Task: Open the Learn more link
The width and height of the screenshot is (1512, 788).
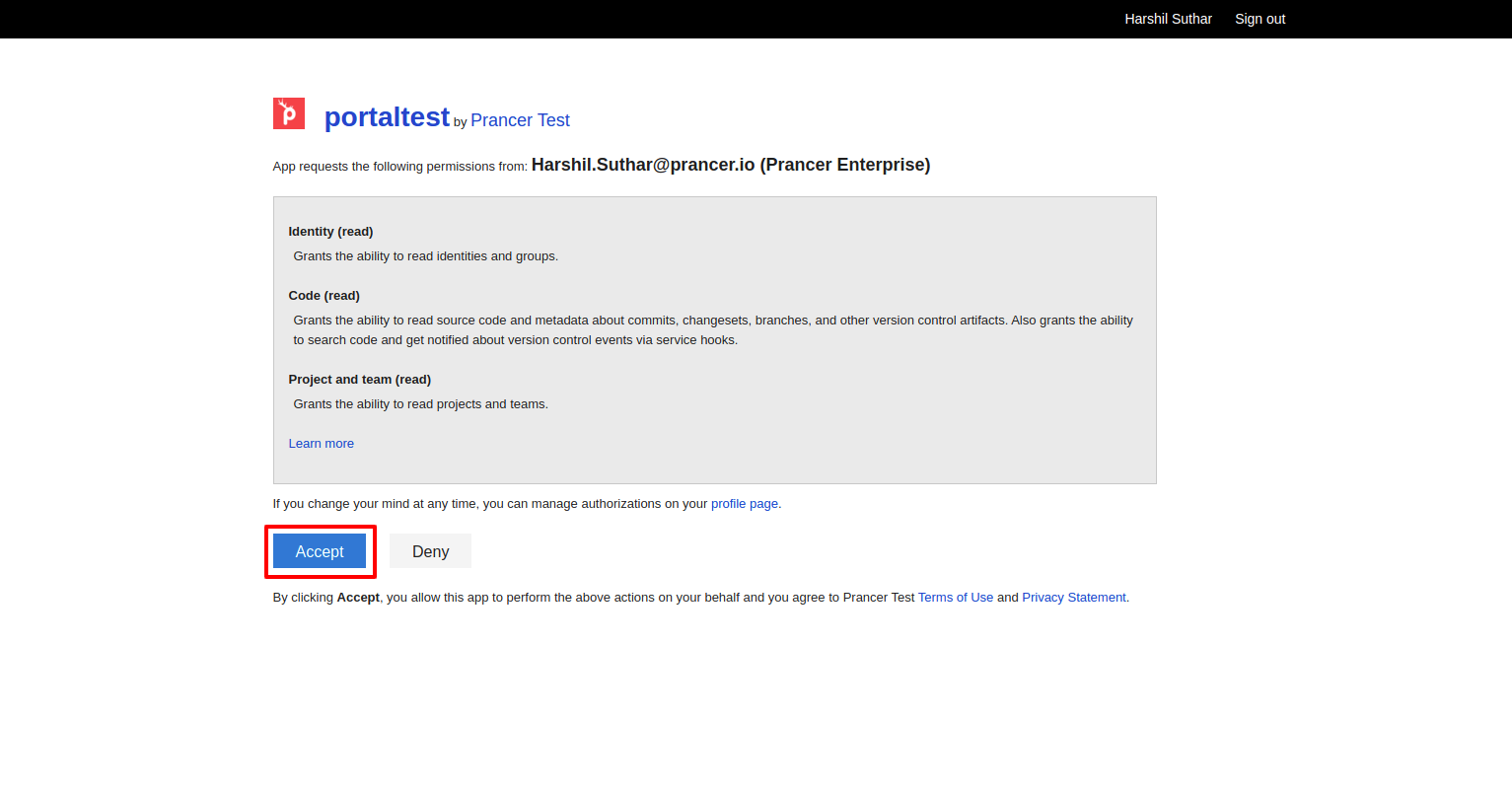Action: [321, 444]
